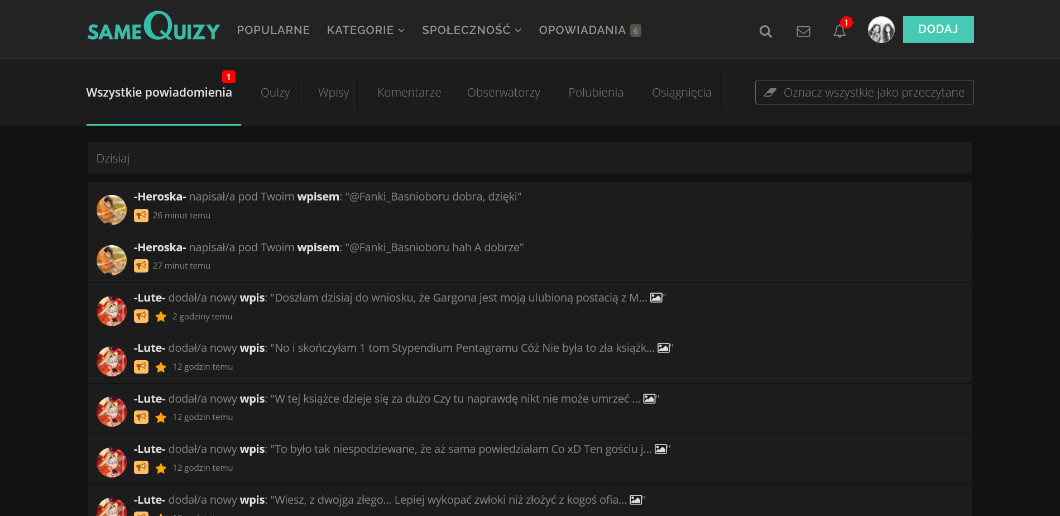Click the notifications bell icon
Screen dimensions: 1060x516
[839, 31]
